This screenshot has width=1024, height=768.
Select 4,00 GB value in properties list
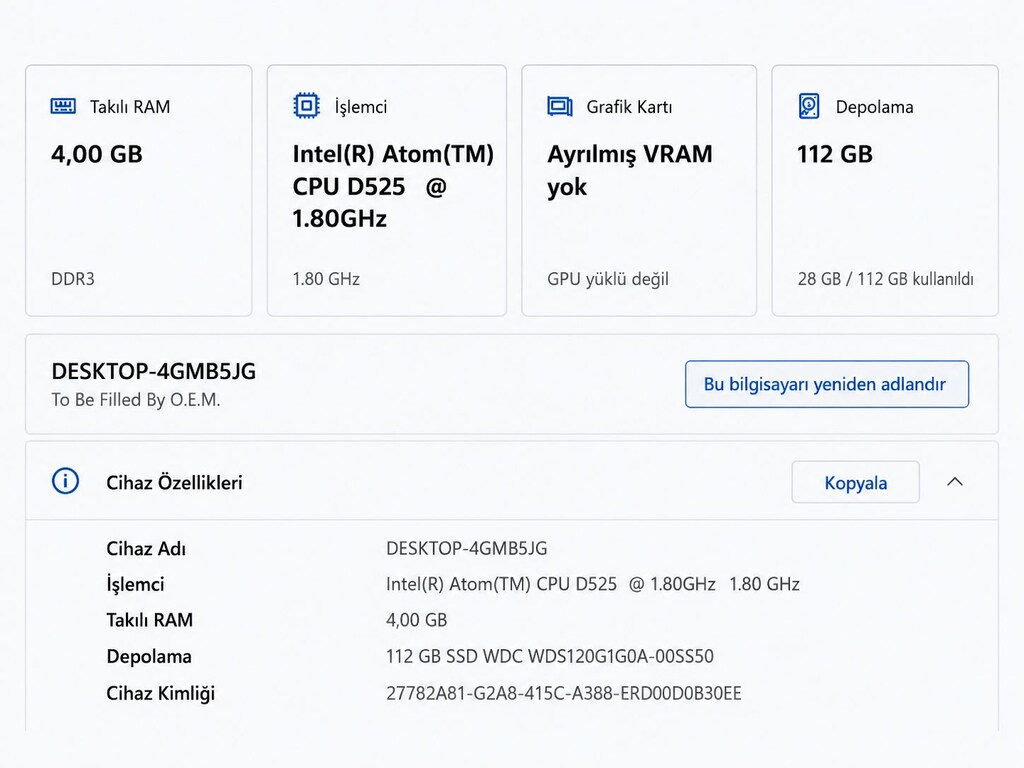pyautogui.click(x=417, y=620)
